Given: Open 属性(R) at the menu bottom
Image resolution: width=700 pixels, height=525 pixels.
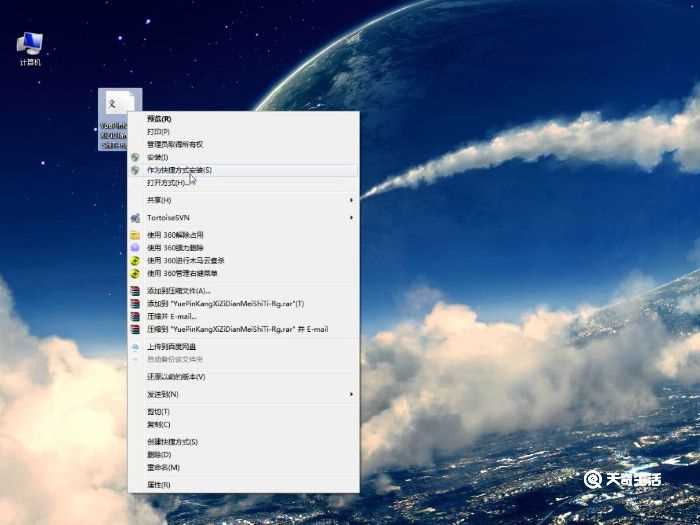Looking at the screenshot, I should click(x=243, y=485).
